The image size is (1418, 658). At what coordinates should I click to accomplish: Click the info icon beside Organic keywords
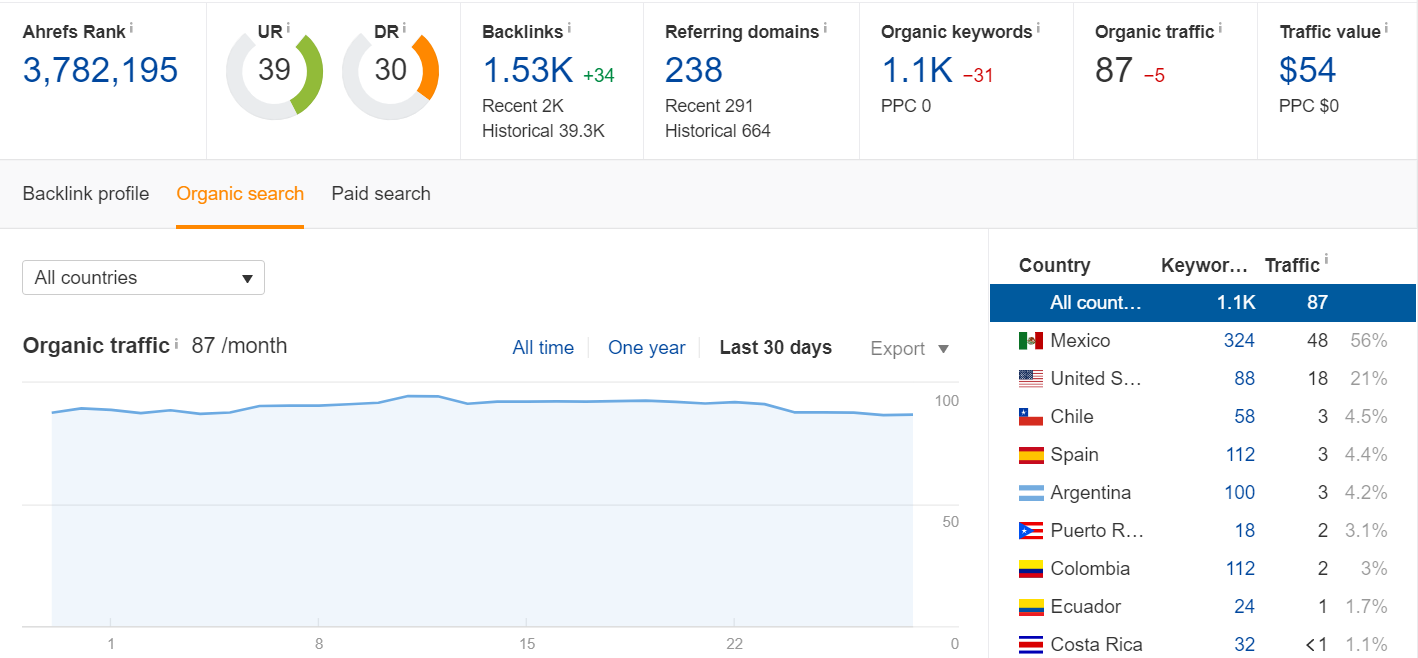pyautogui.click(x=1038, y=28)
